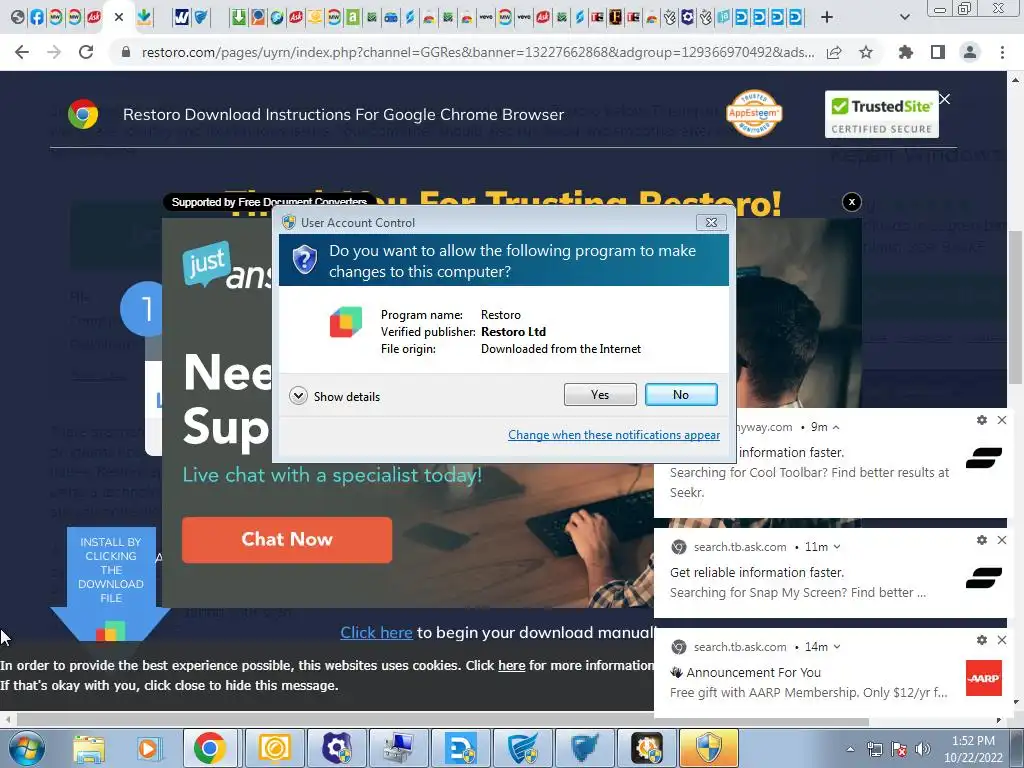The width and height of the screenshot is (1024, 768).
Task: Open settings gear of anyway.com notification
Action: (x=982, y=420)
